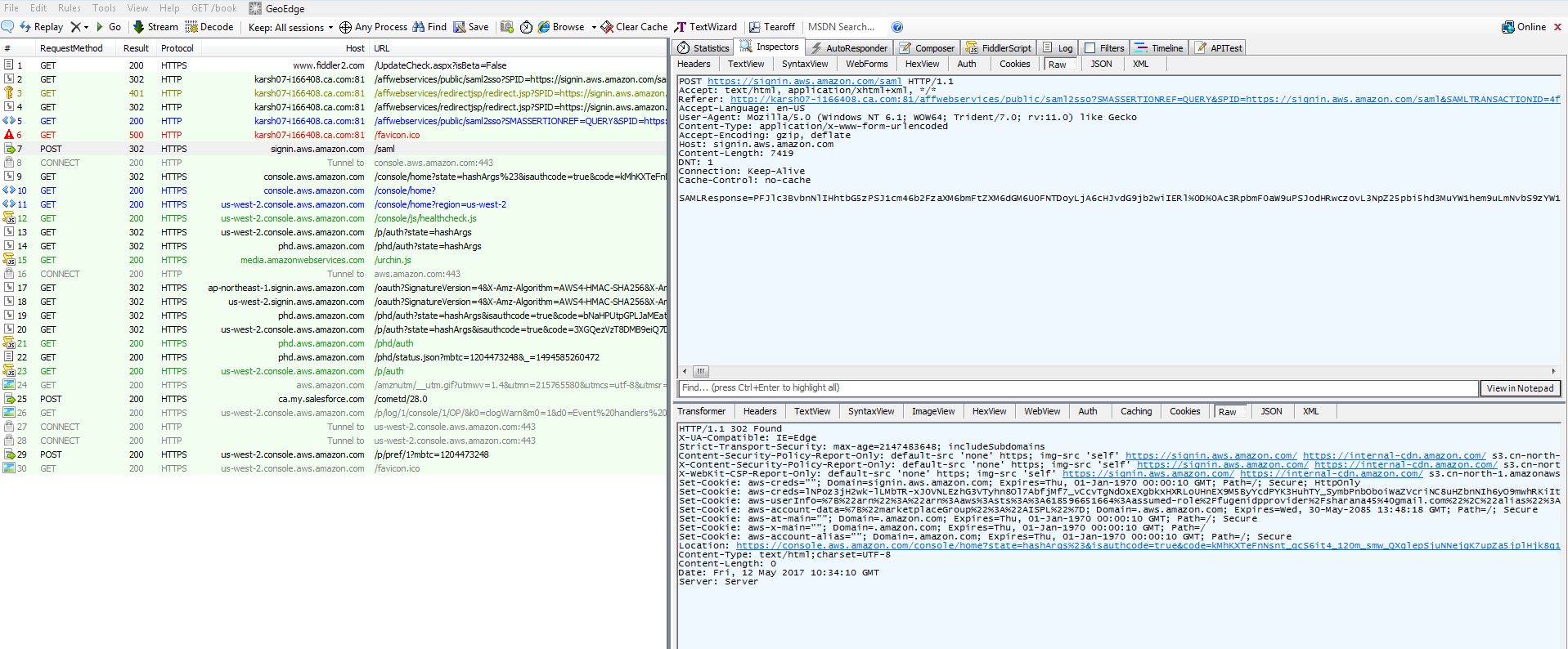Click Clear Cache in toolbar
The image size is (1568, 649).
[x=634, y=27]
